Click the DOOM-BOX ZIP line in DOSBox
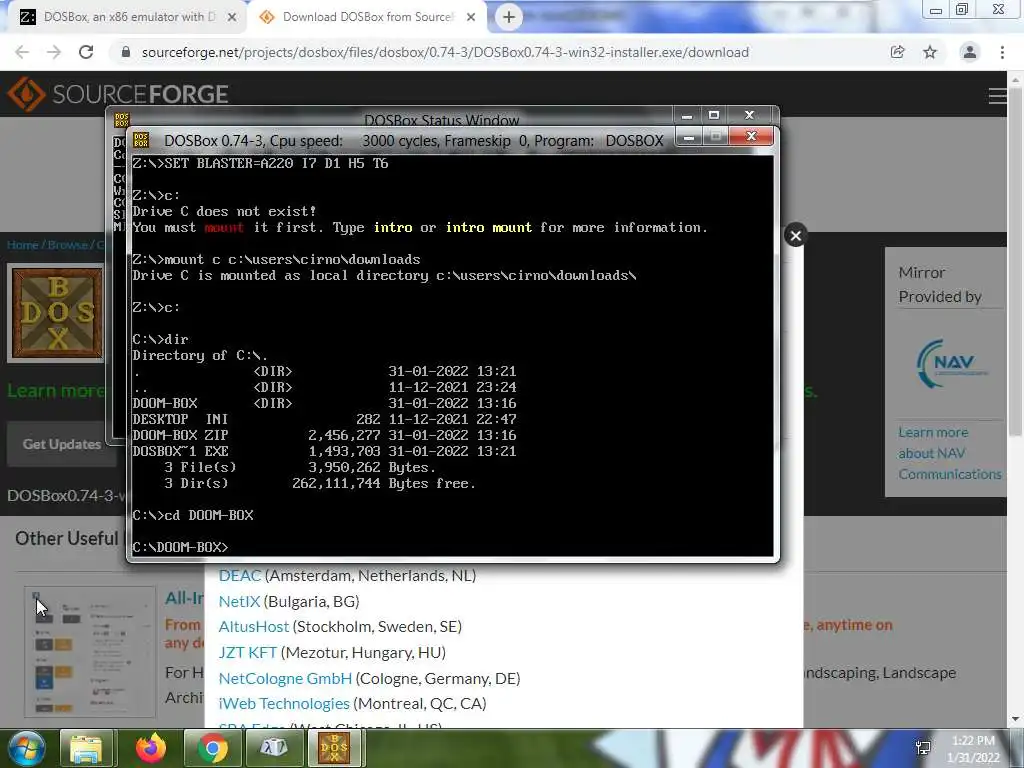This screenshot has width=1024, height=768. [324, 435]
